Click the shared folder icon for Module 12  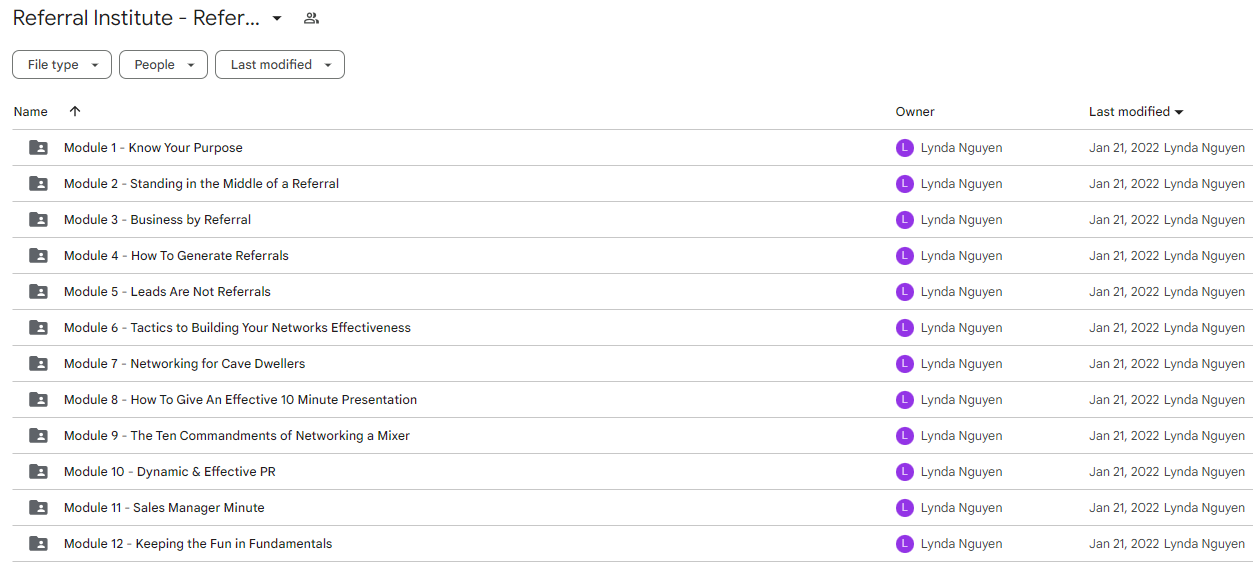[38, 544]
